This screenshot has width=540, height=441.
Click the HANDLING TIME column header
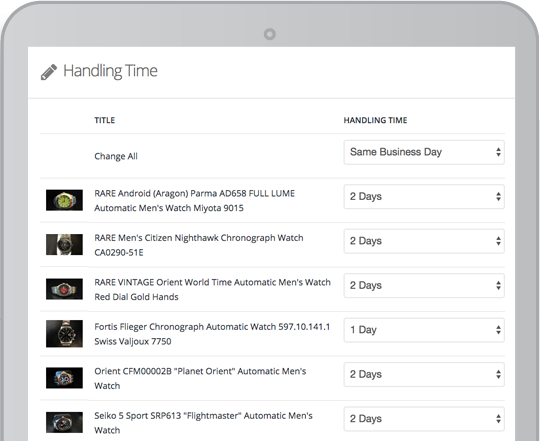point(375,120)
